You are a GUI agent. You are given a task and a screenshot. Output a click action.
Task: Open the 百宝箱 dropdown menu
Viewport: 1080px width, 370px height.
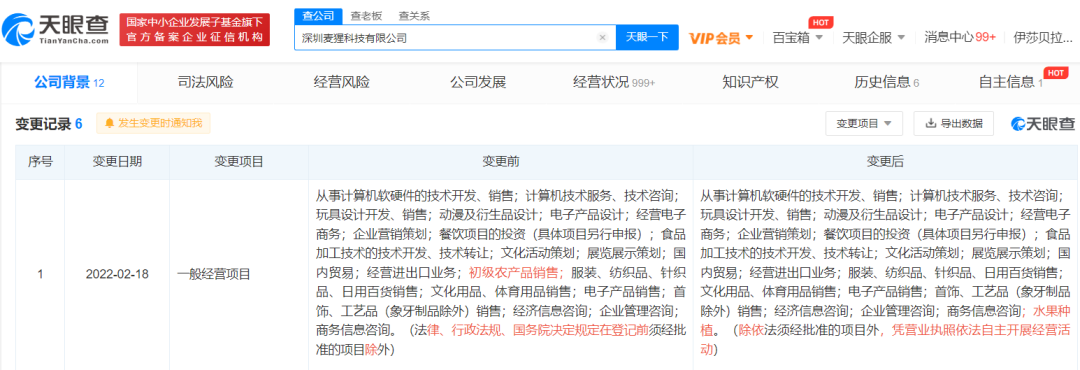click(798, 37)
